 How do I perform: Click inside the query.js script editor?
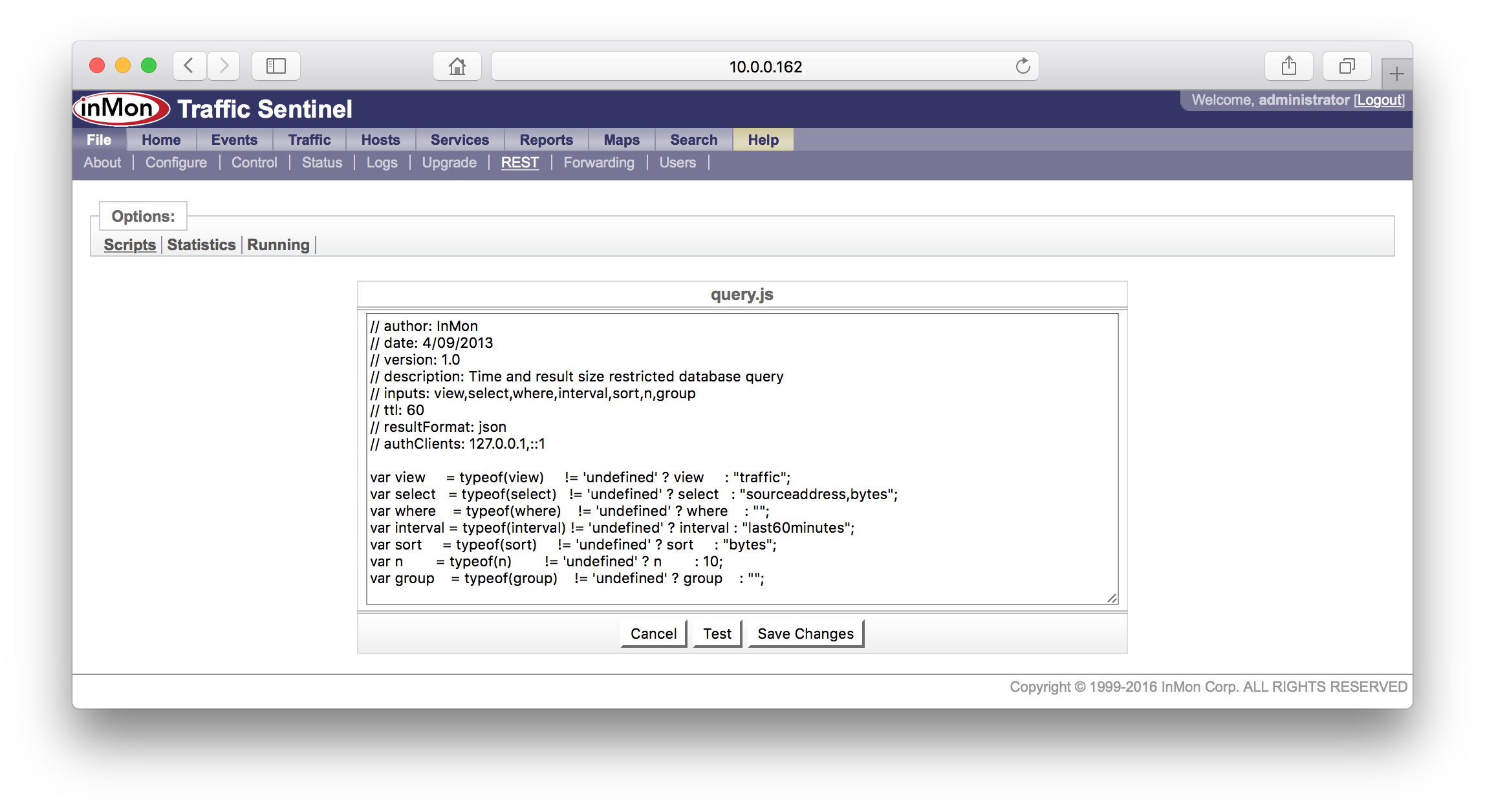[x=742, y=459]
